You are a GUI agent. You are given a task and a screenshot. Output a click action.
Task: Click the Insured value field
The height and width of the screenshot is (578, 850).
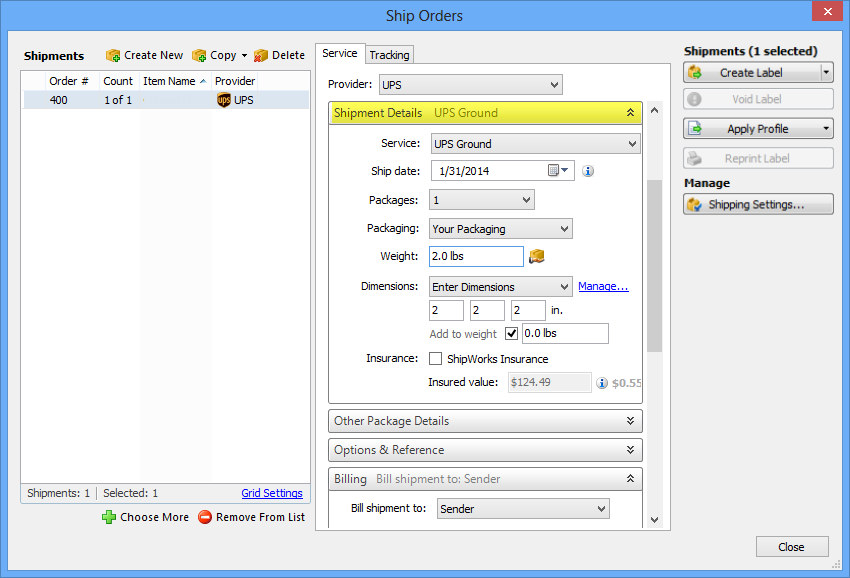(x=549, y=382)
